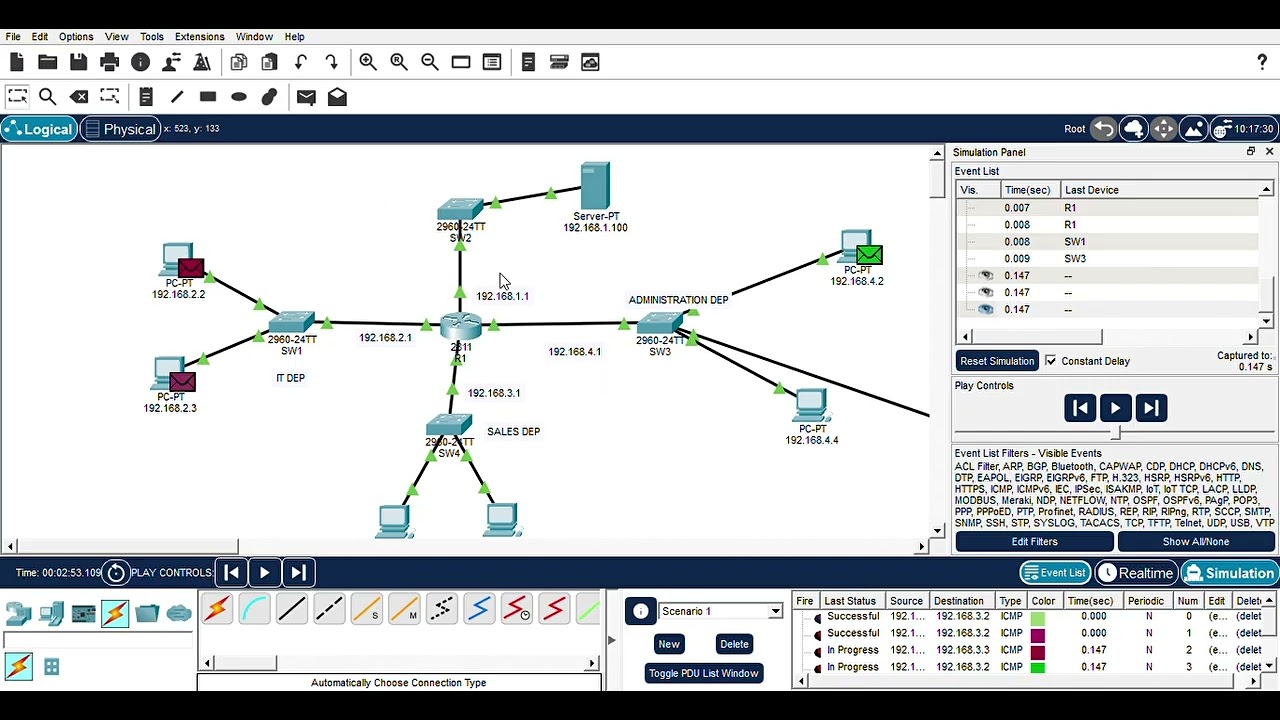This screenshot has height=720, width=1280.
Task: Select the Delete tool
Action: (79, 97)
